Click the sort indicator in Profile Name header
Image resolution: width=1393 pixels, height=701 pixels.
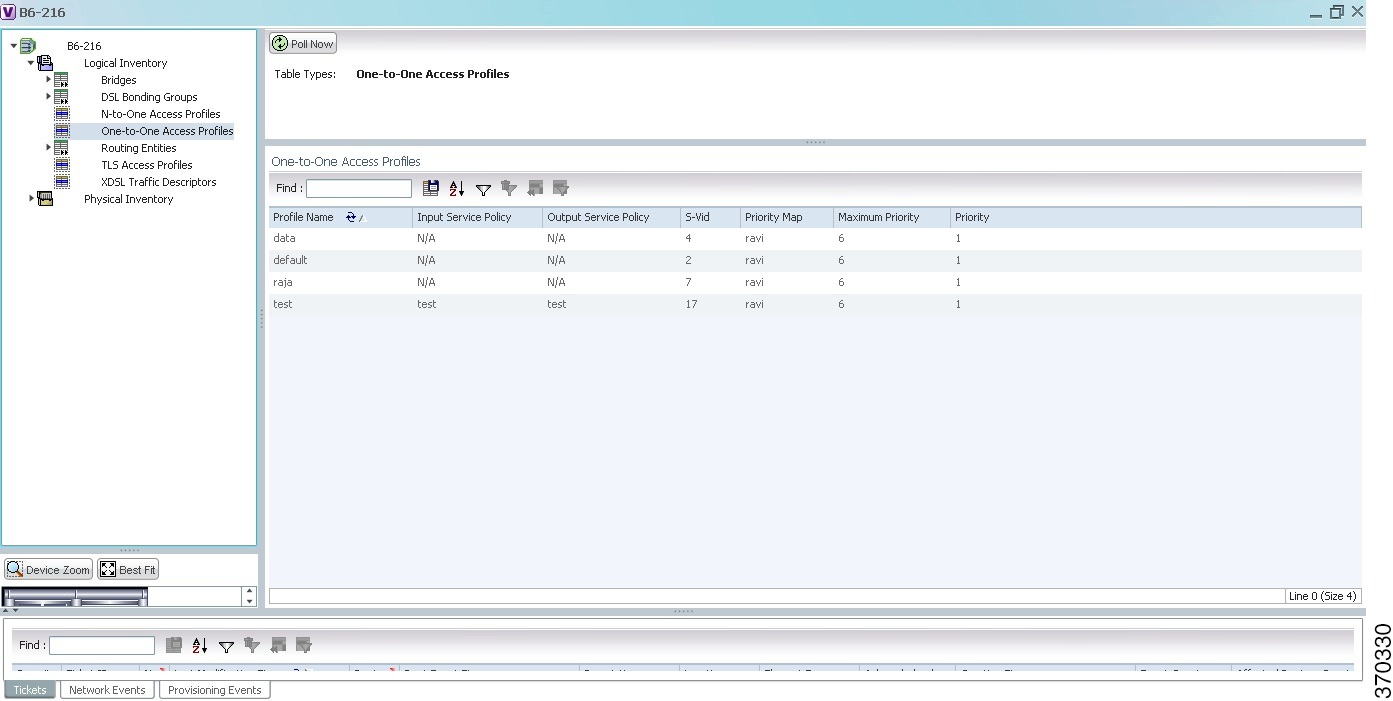coord(355,217)
